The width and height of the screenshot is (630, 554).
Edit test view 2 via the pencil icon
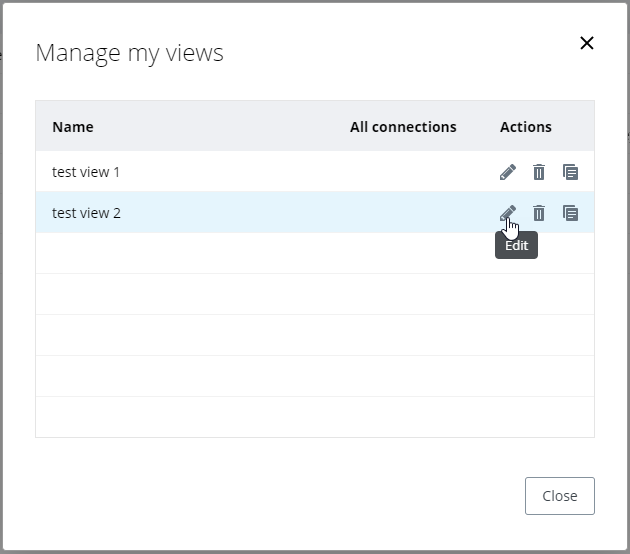click(x=508, y=213)
